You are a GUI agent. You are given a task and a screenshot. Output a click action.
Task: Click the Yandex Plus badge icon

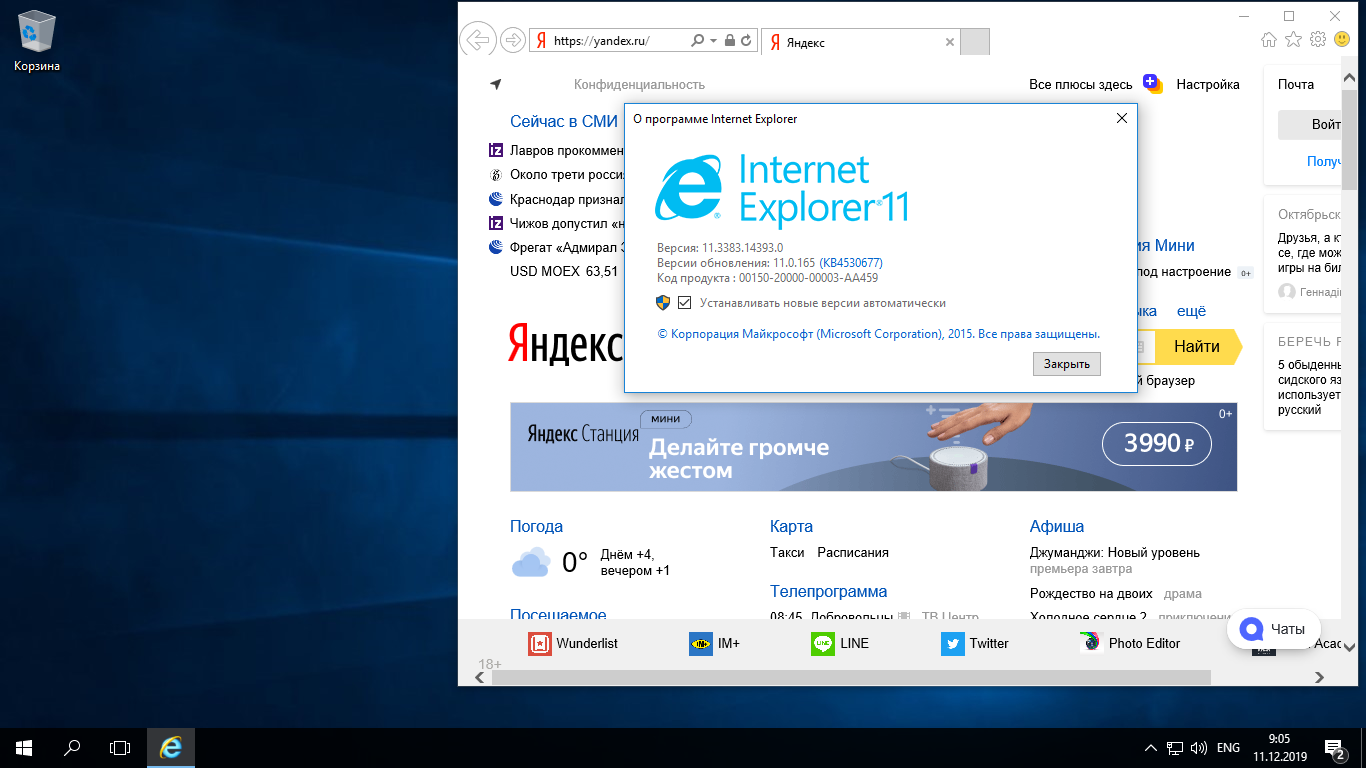click(x=1153, y=84)
